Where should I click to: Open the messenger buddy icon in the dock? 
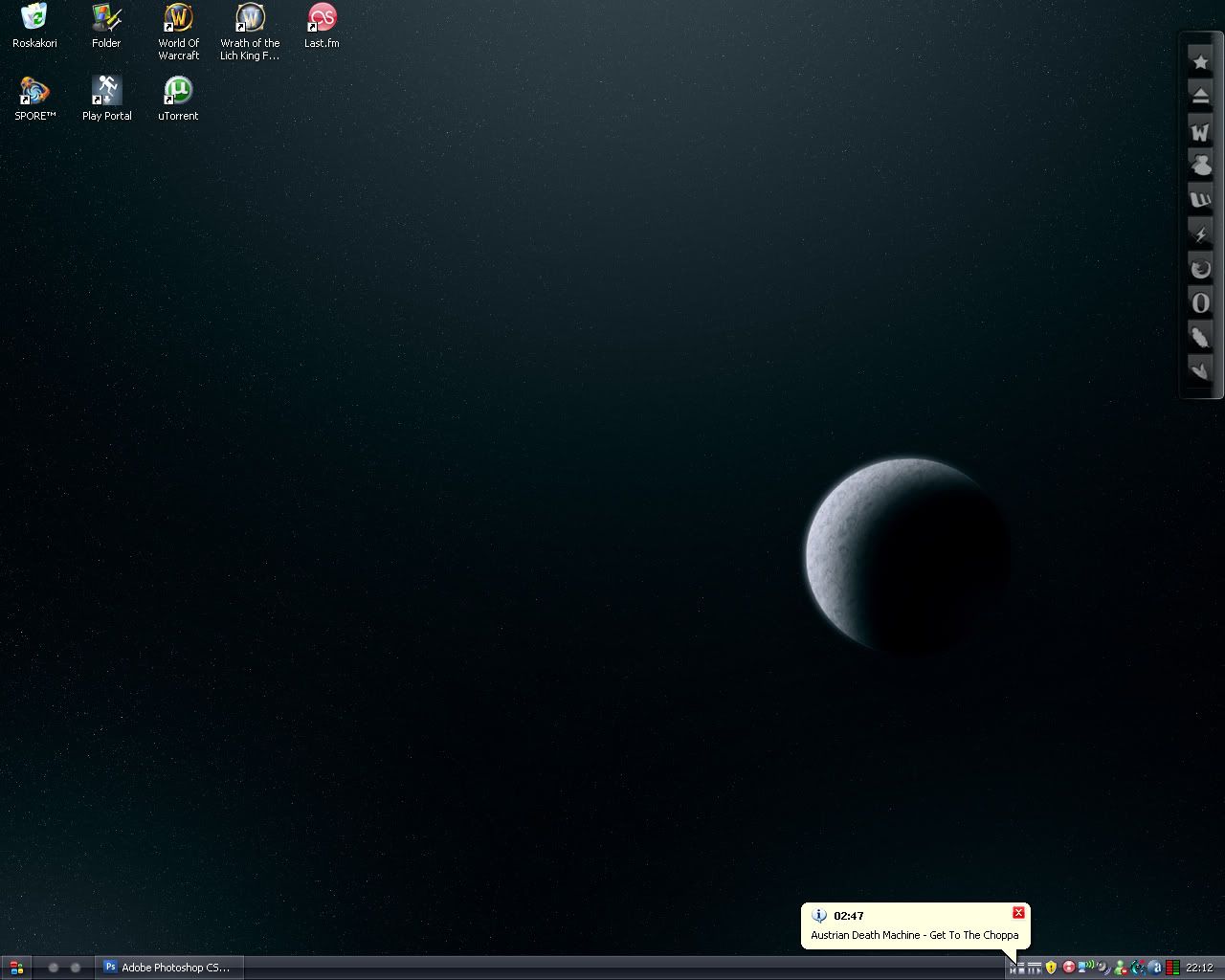click(1200, 166)
